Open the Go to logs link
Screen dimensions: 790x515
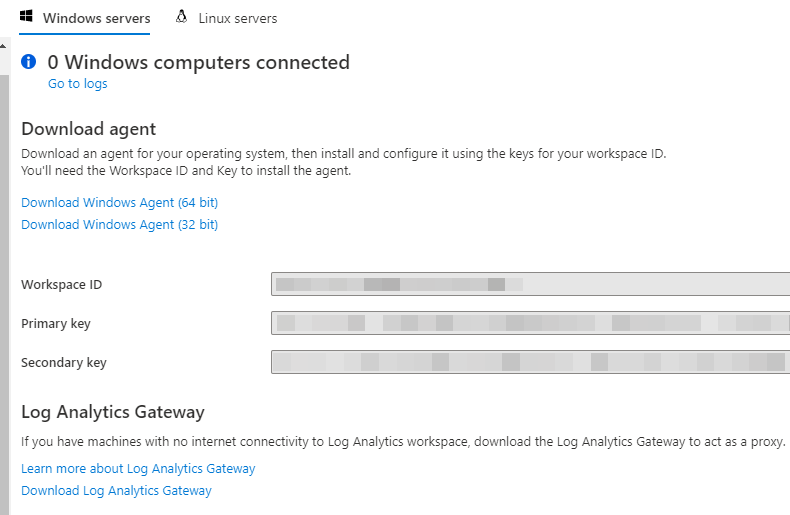[x=78, y=84]
